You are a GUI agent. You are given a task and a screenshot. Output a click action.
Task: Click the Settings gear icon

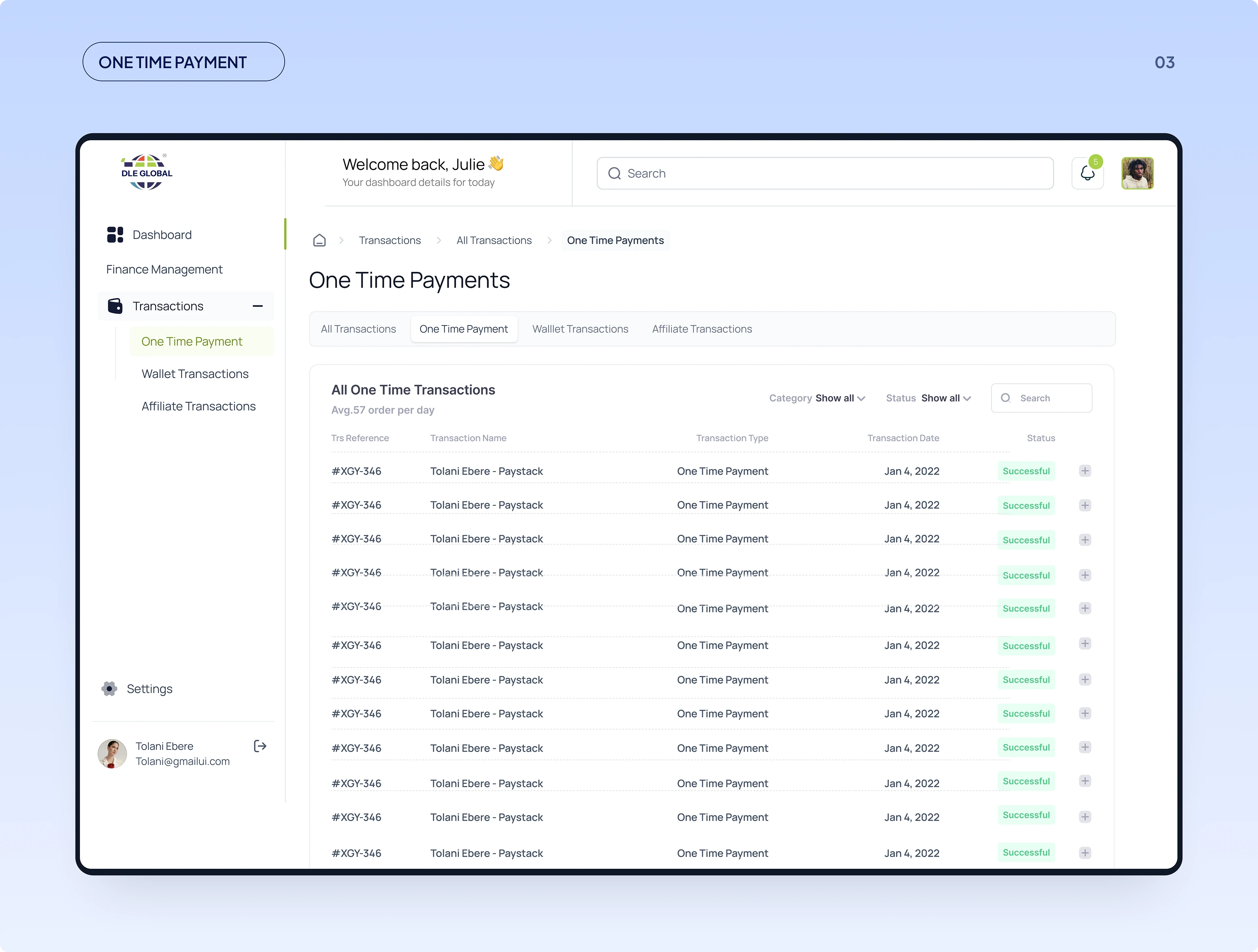pos(109,689)
